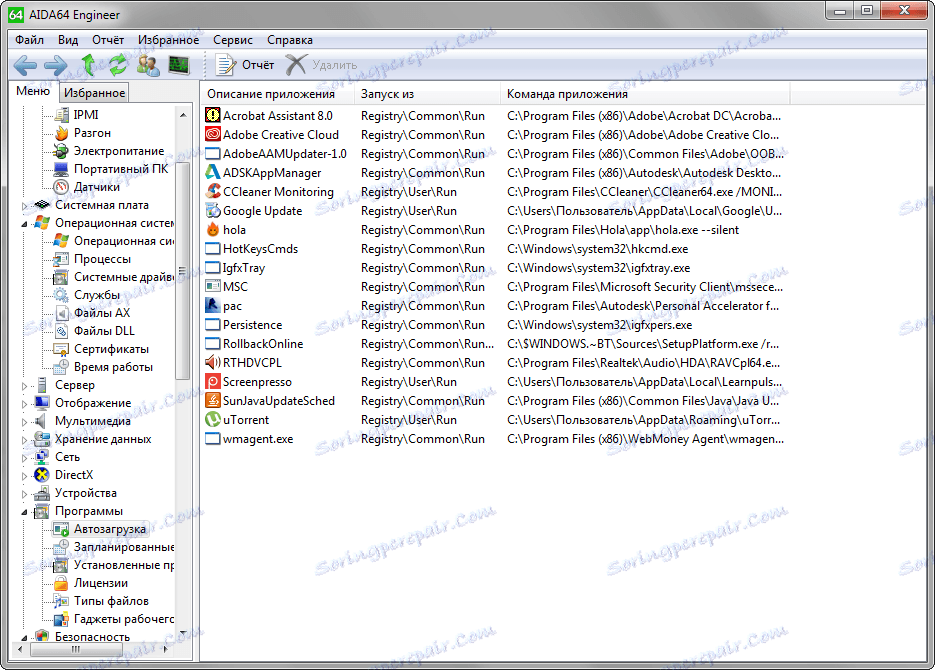The width and height of the screenshot is (935, 670).
Task: Click the tree horizontal scrollbar right arrow
Action: click(x=166, y=649)
